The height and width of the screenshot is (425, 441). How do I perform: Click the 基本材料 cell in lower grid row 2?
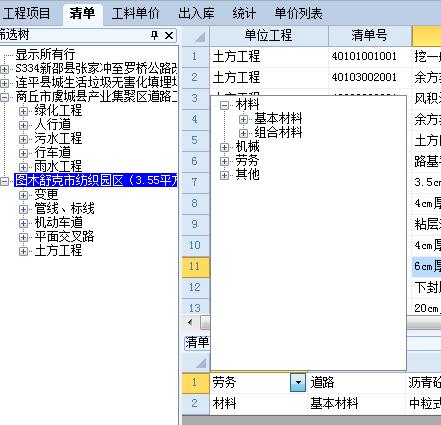[356, 403]
